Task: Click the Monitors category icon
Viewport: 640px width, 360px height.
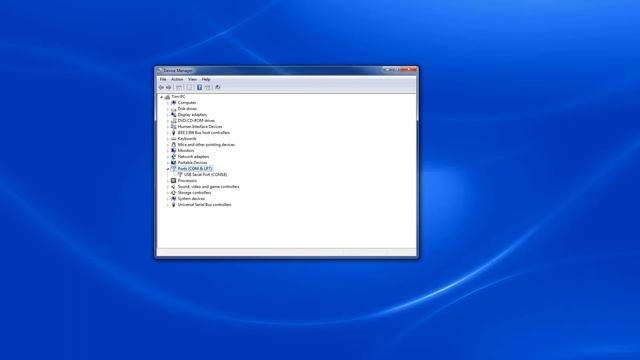Action: click(x=173, y=151)
